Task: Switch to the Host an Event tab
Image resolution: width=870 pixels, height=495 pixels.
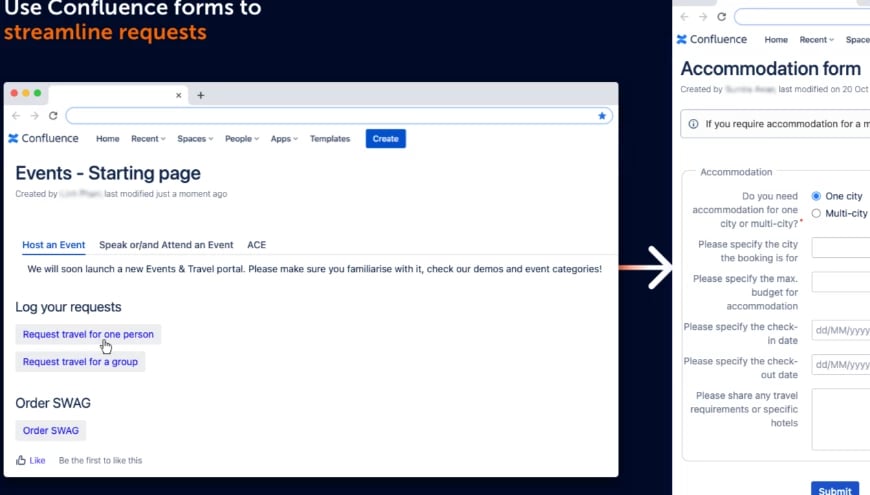Action: click(54, 245)
